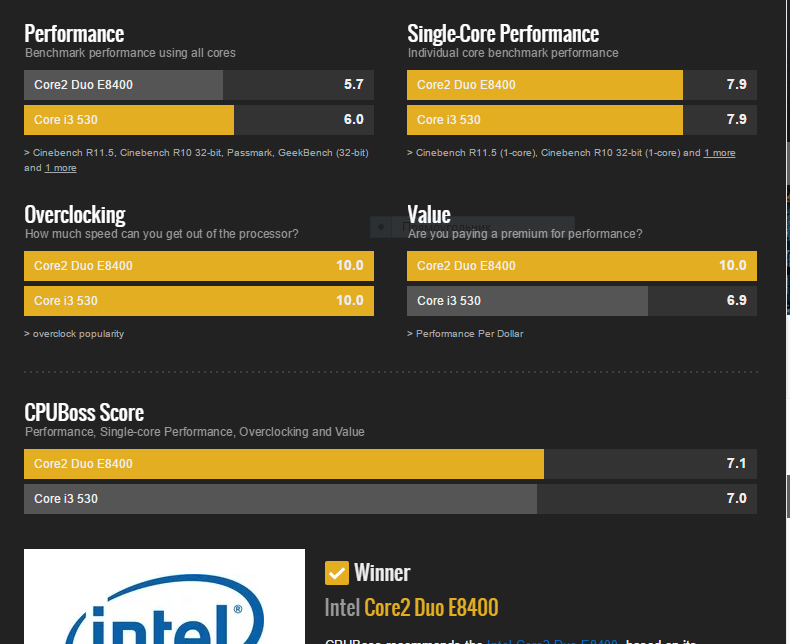Viewport: 790px width, 644px height.
Task: Click Core2 Duo E8400 Single-Core Performance bar
Action: (581, 85)
